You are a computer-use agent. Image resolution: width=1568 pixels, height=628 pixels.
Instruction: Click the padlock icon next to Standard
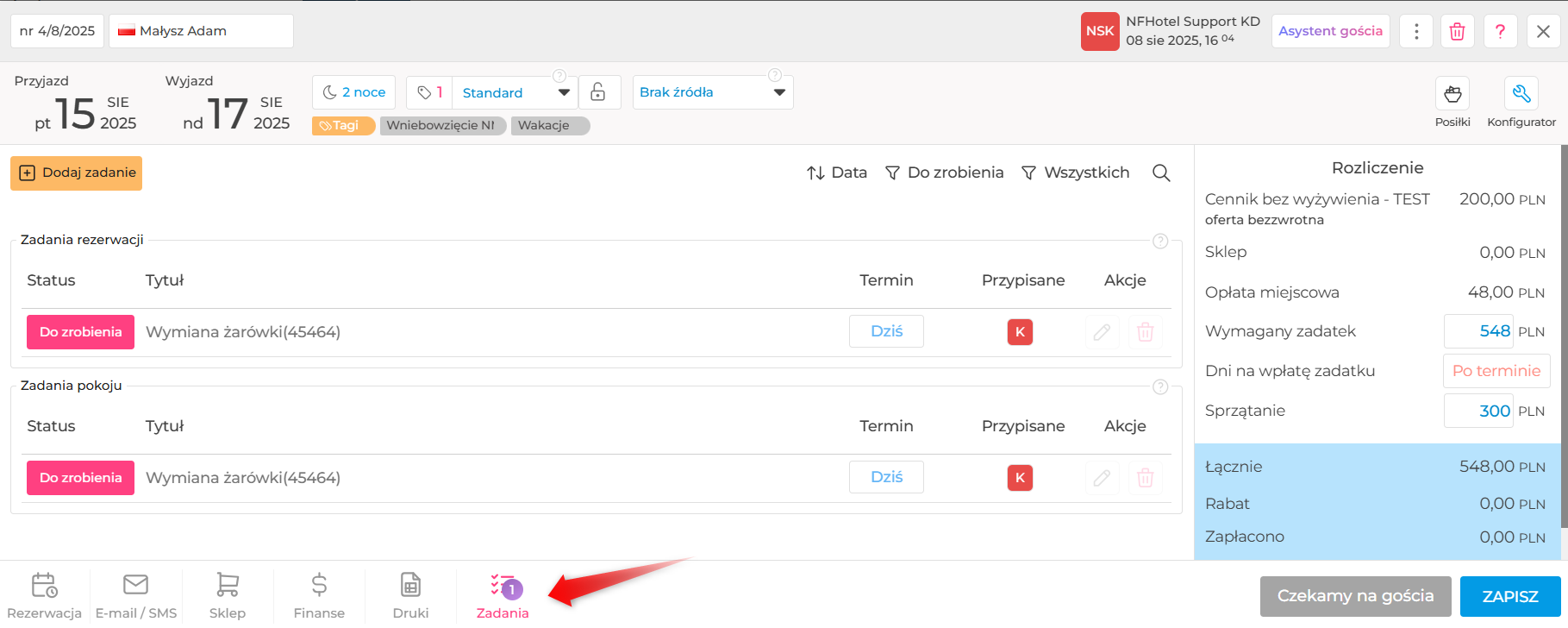coord(598,92)
